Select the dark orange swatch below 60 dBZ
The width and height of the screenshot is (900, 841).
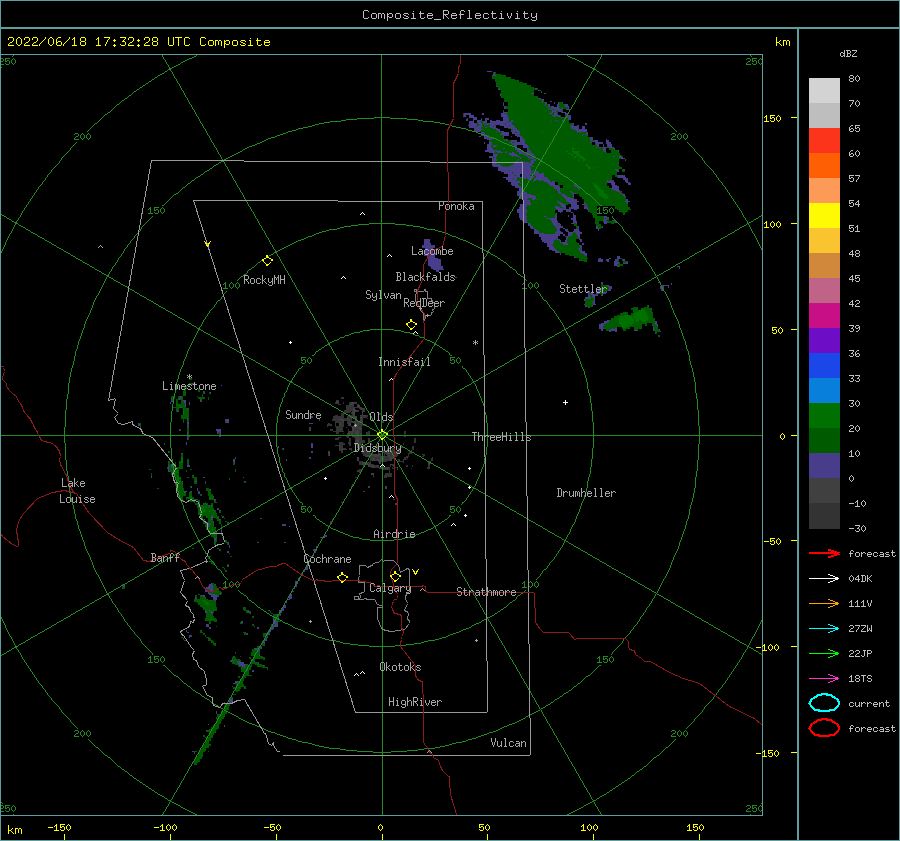click(824, 165)
